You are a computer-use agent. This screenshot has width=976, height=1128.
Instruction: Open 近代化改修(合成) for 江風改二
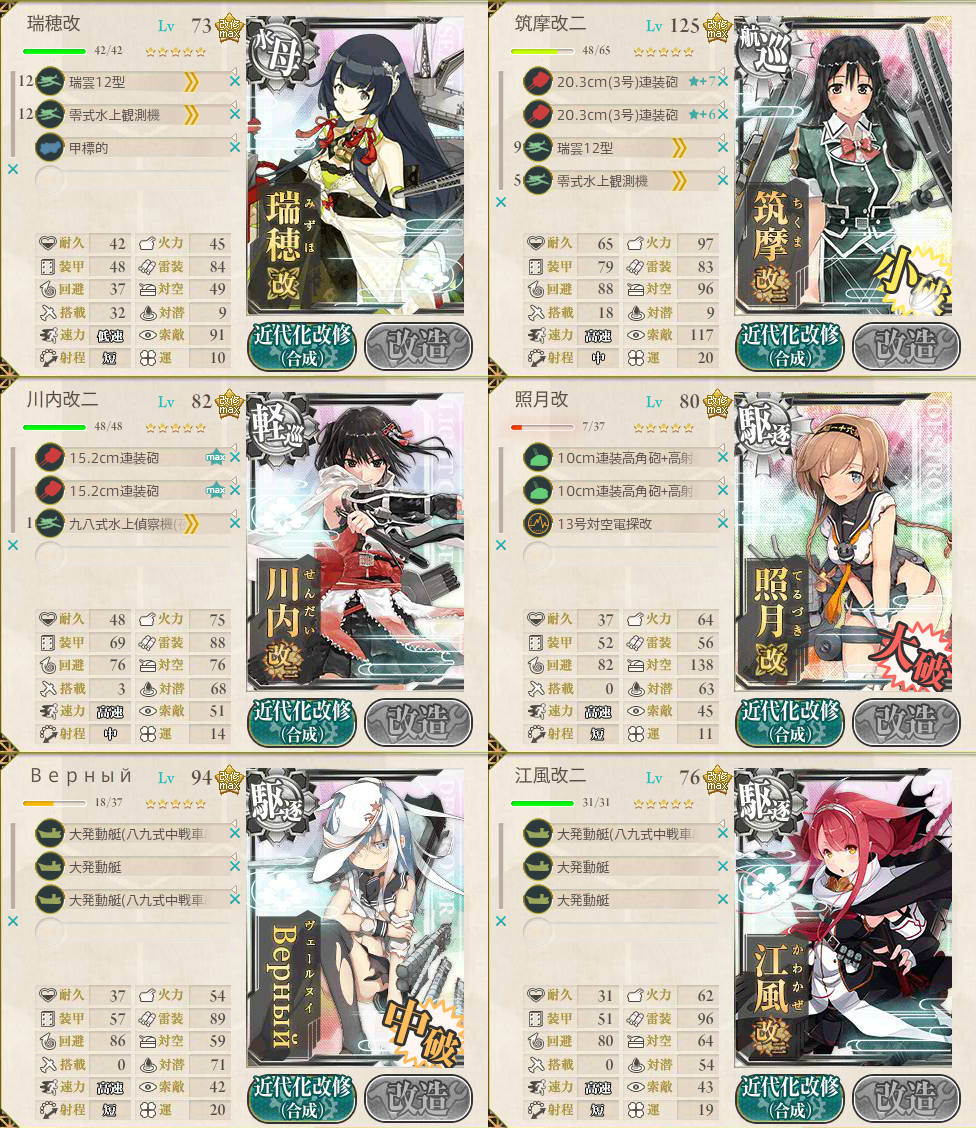click(x=790, y=1097)
